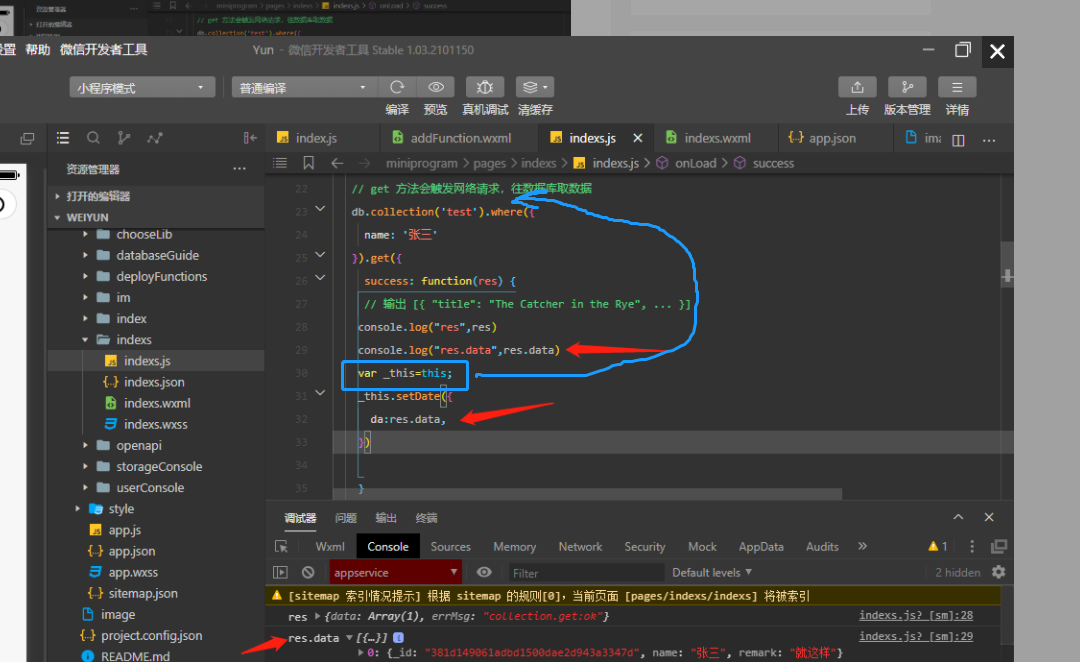Open the clear cache layers button

point(534,87)
